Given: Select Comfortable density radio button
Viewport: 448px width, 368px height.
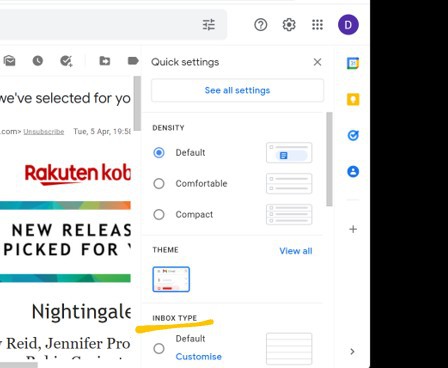Looking at the screenshot, I should click(x=159, y=184).
